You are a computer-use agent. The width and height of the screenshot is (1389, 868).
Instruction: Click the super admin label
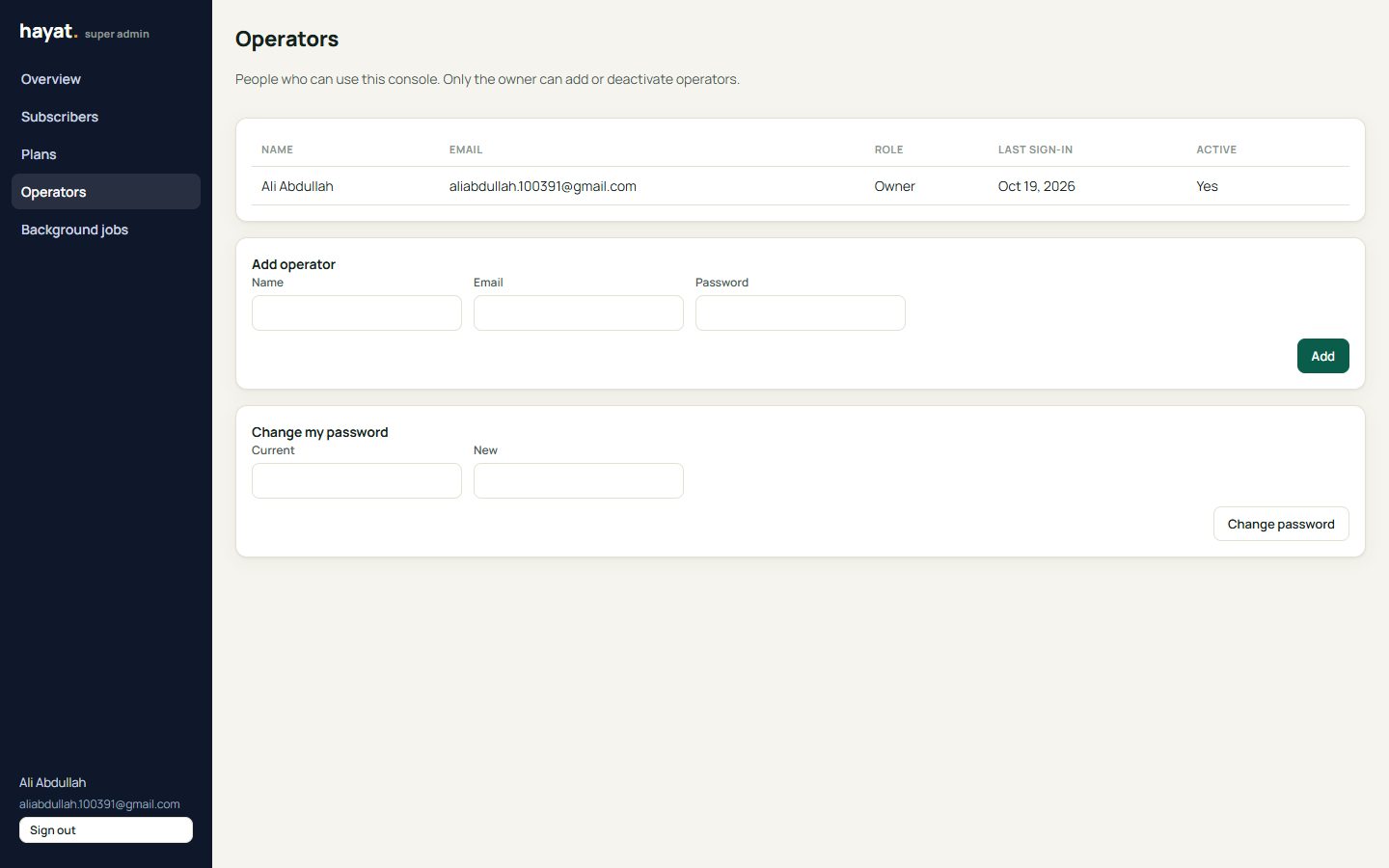(x=117, y=34)
